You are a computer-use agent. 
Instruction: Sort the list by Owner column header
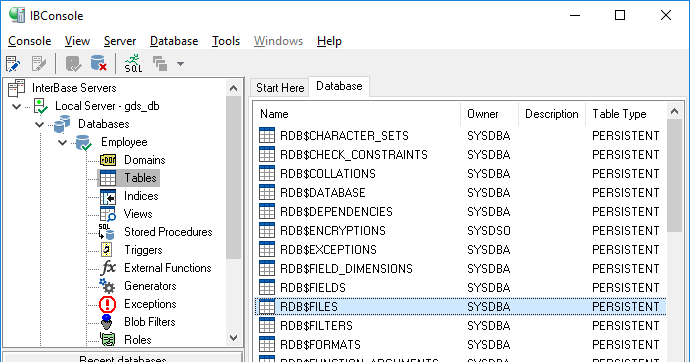pyautogui.click(x=489, y=114)
